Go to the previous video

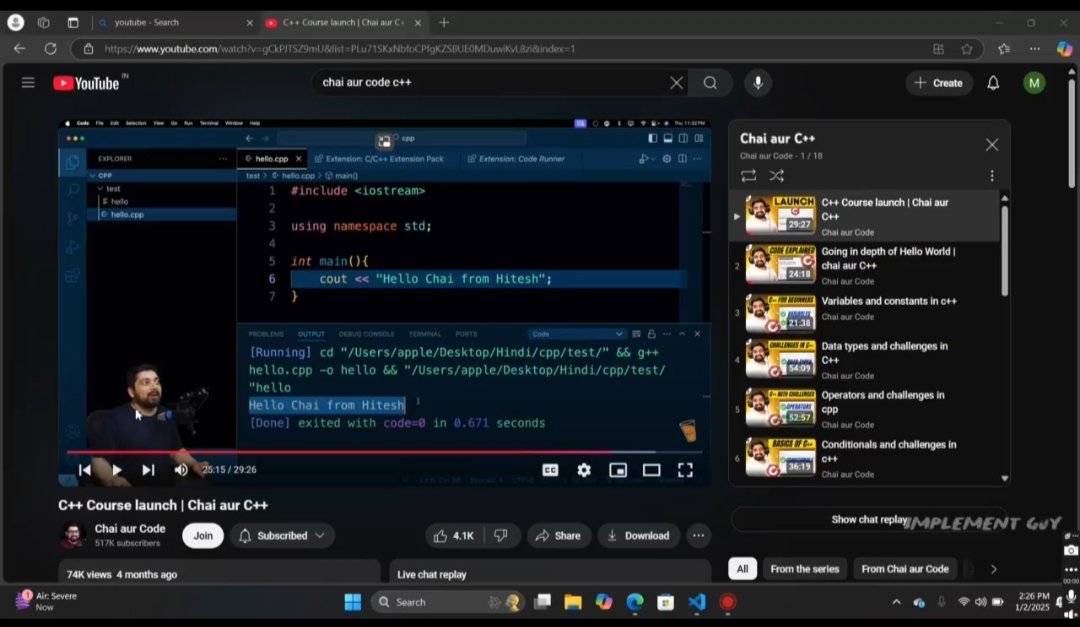[84, 470]
